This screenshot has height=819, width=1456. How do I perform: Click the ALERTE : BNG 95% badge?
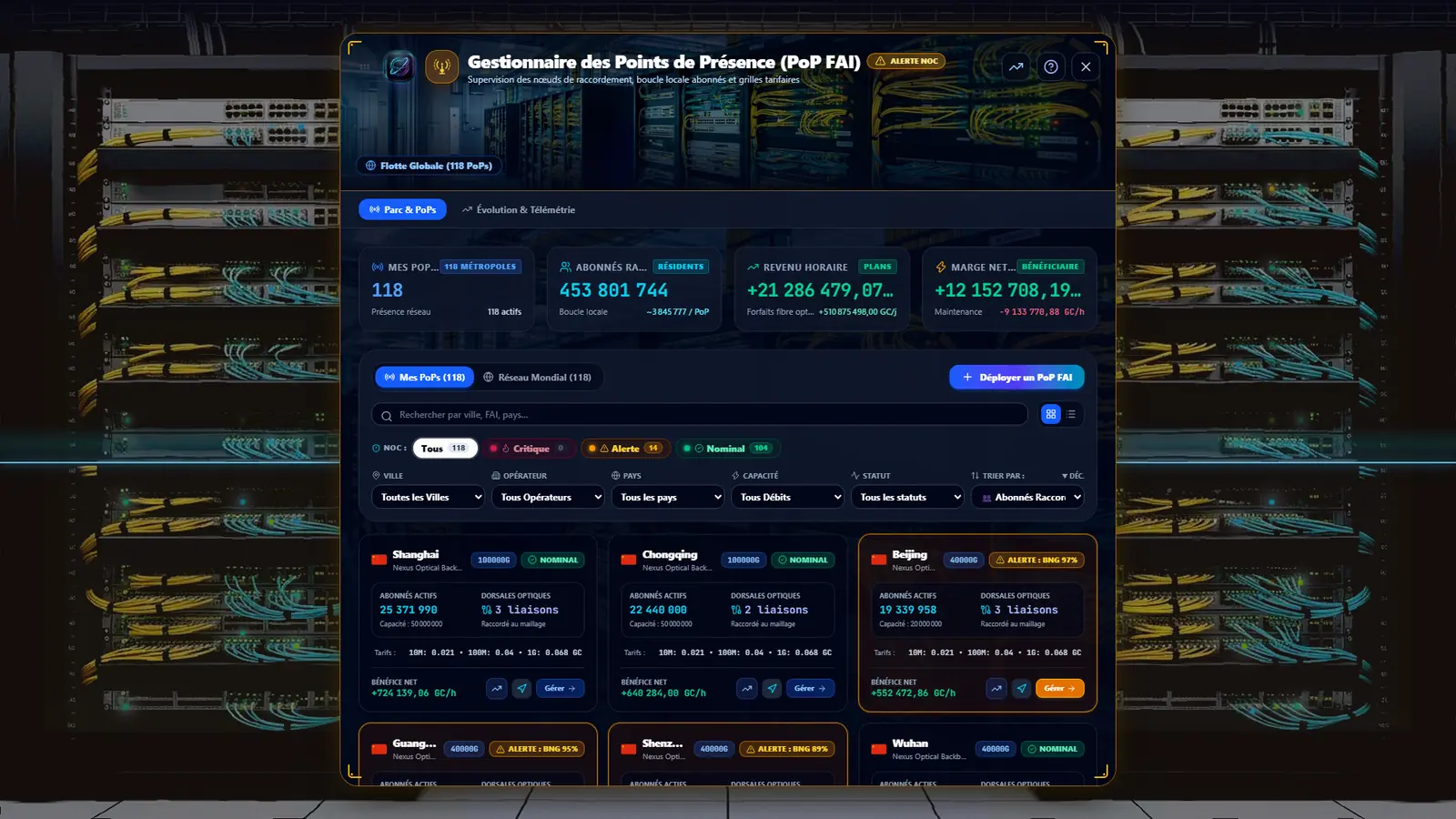(x=537, y=749)
